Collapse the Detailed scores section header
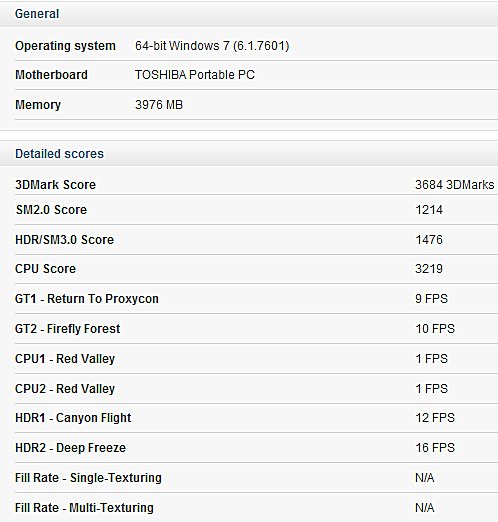This screenshot has width=498, height=522. (249, 154)
